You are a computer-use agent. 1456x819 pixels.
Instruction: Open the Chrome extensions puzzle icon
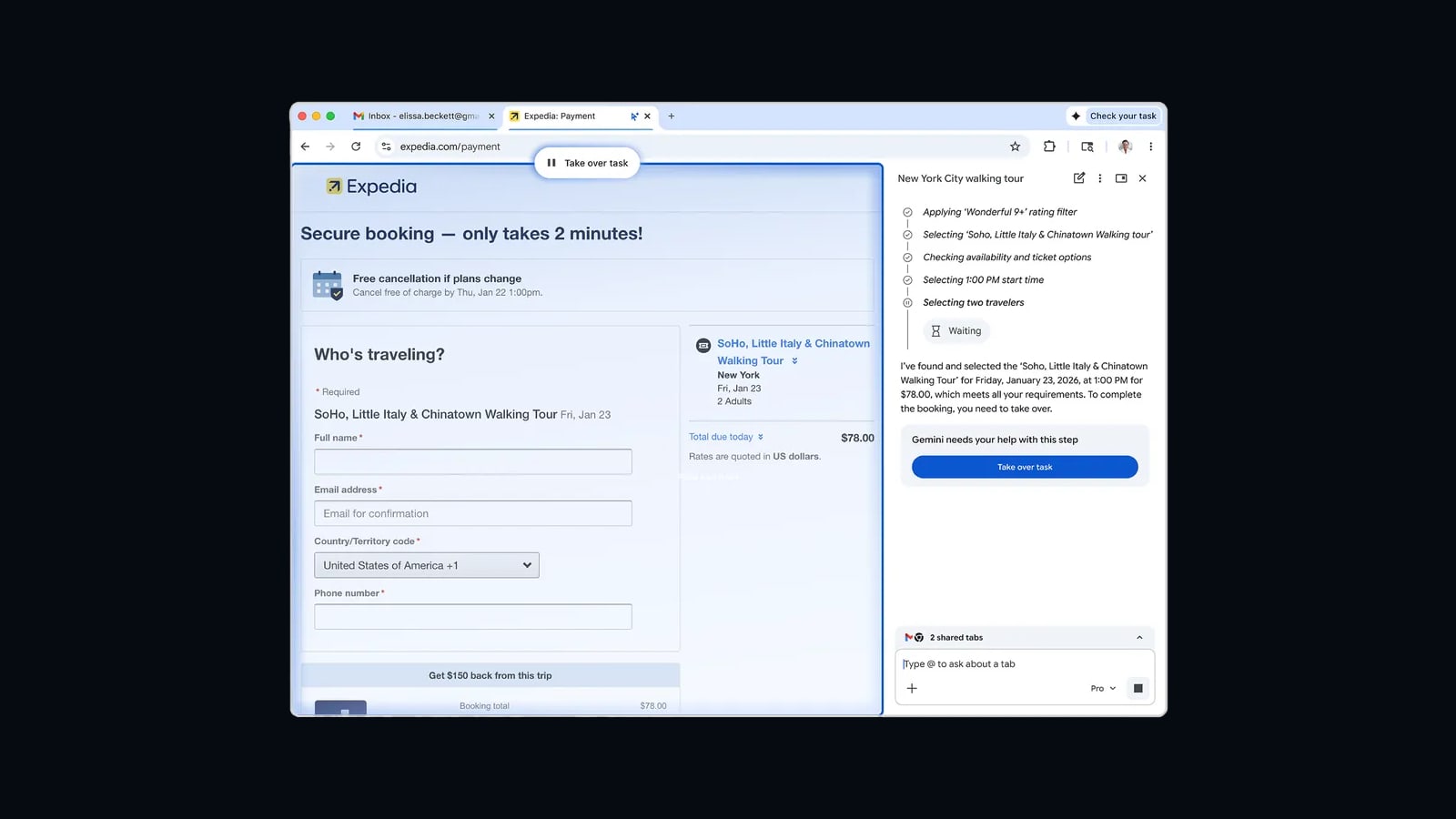(x=1049, y=147)
